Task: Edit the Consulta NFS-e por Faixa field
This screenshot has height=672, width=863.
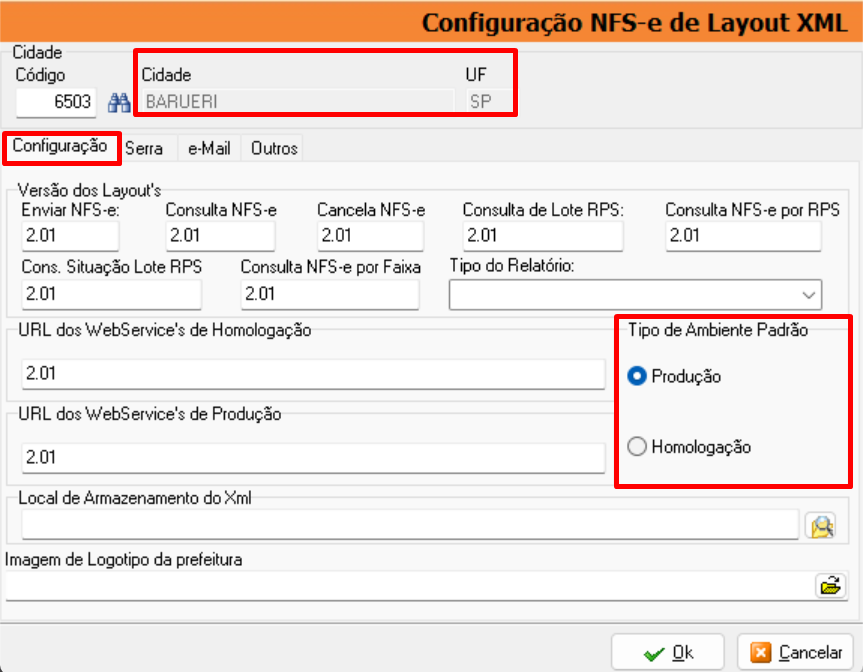Action: 330,294
